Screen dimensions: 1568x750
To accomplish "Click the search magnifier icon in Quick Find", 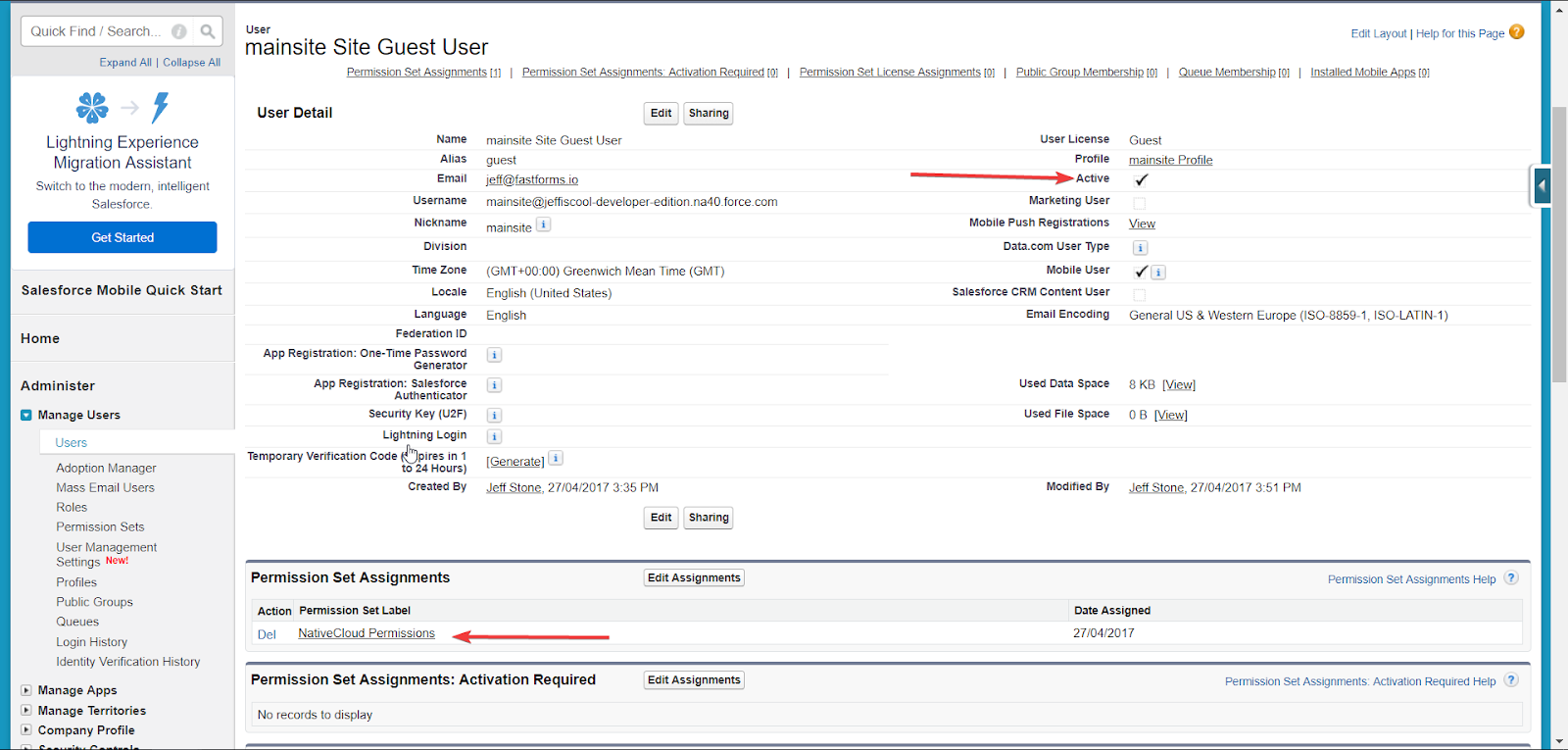I will click(x=207, y=31).
